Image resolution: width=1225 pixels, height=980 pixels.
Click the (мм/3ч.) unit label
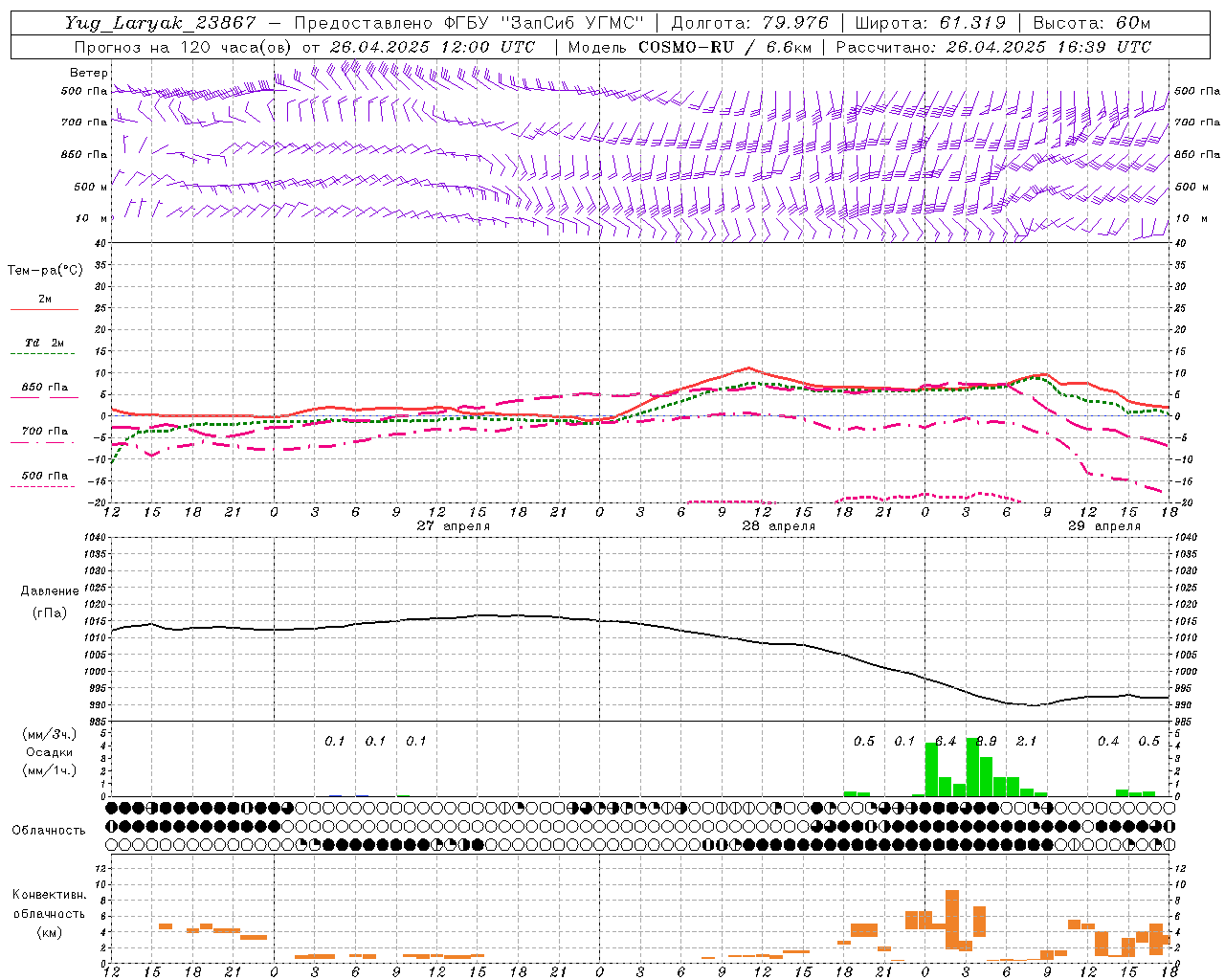click(50, 734)
